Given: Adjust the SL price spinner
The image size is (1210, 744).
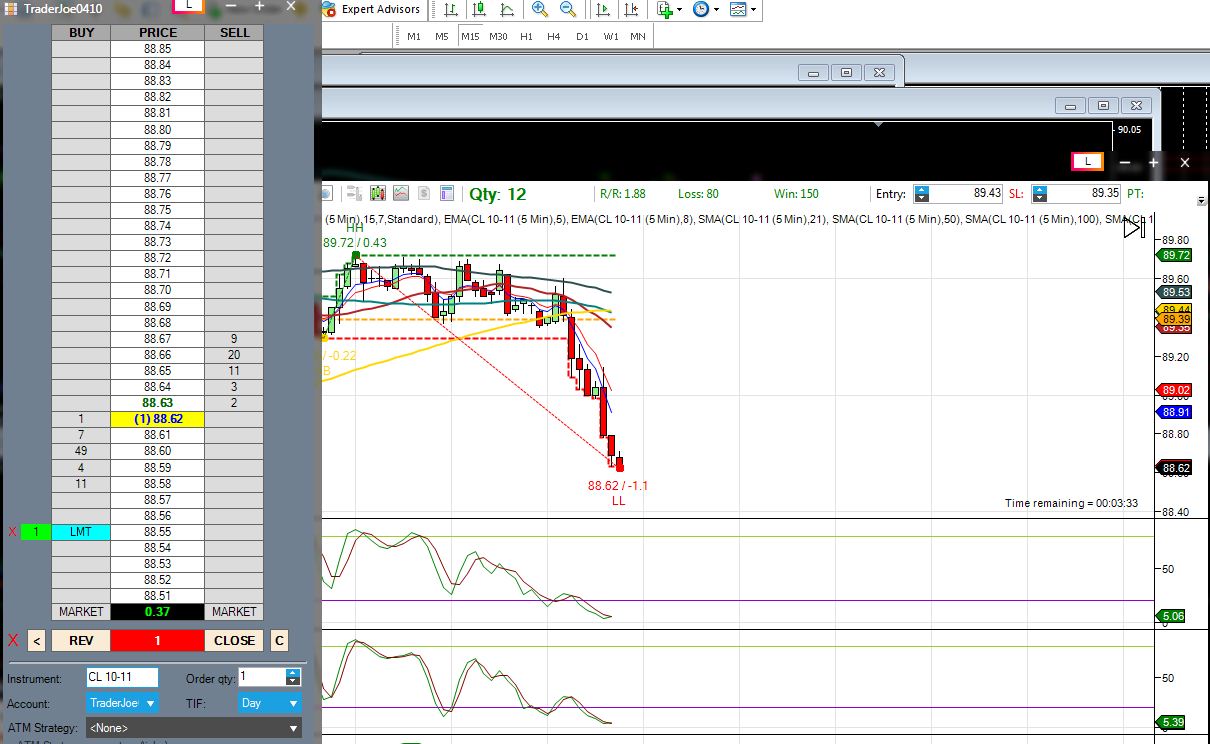Looking at the screenshot, I should point(1040,194).
